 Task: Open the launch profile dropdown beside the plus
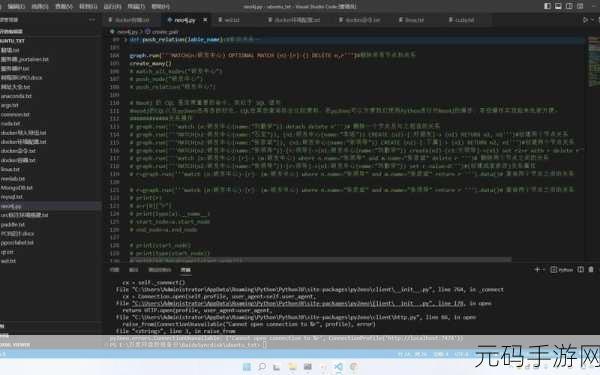point(543,270)
